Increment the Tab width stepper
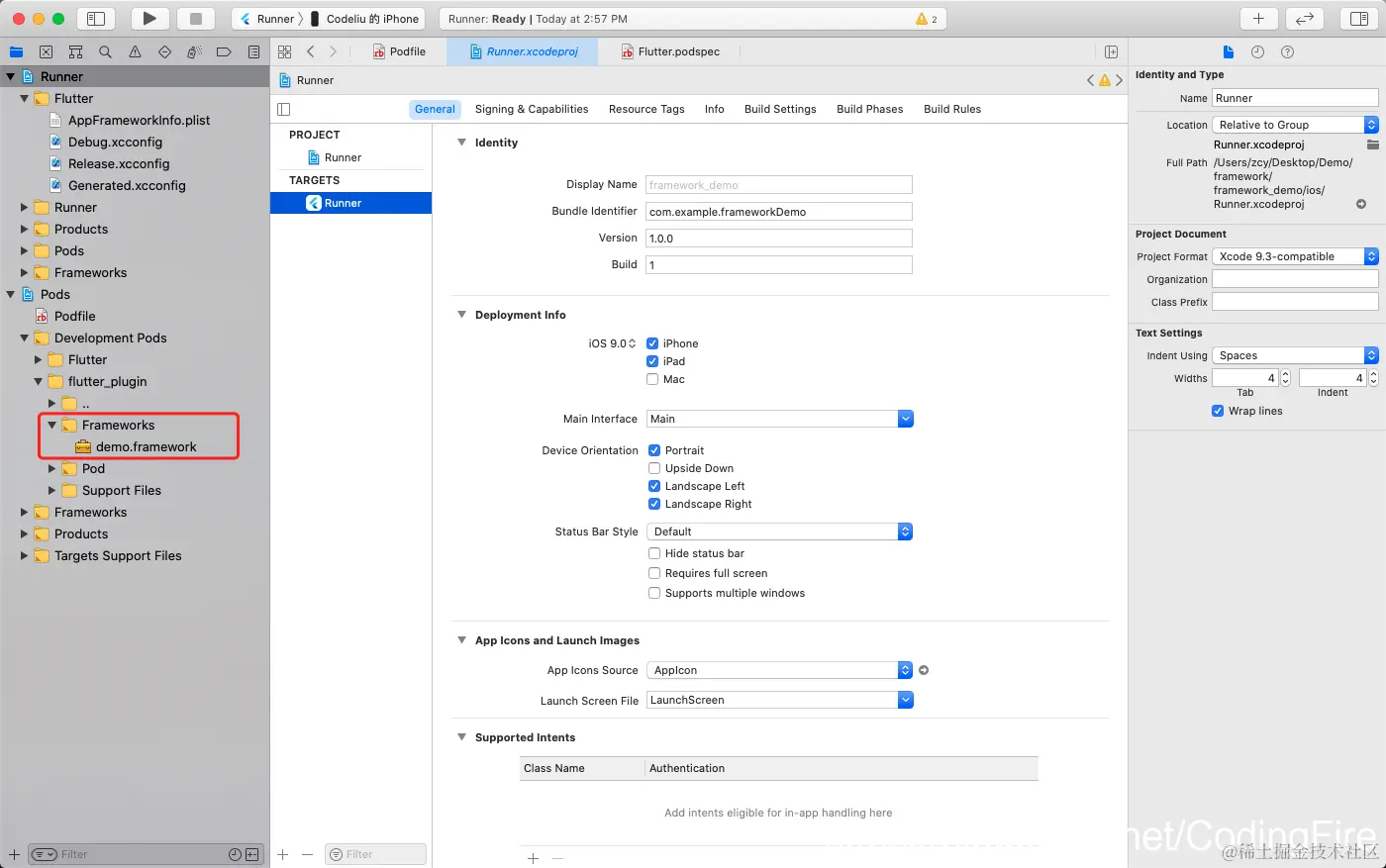 (x=1286, y=374)
